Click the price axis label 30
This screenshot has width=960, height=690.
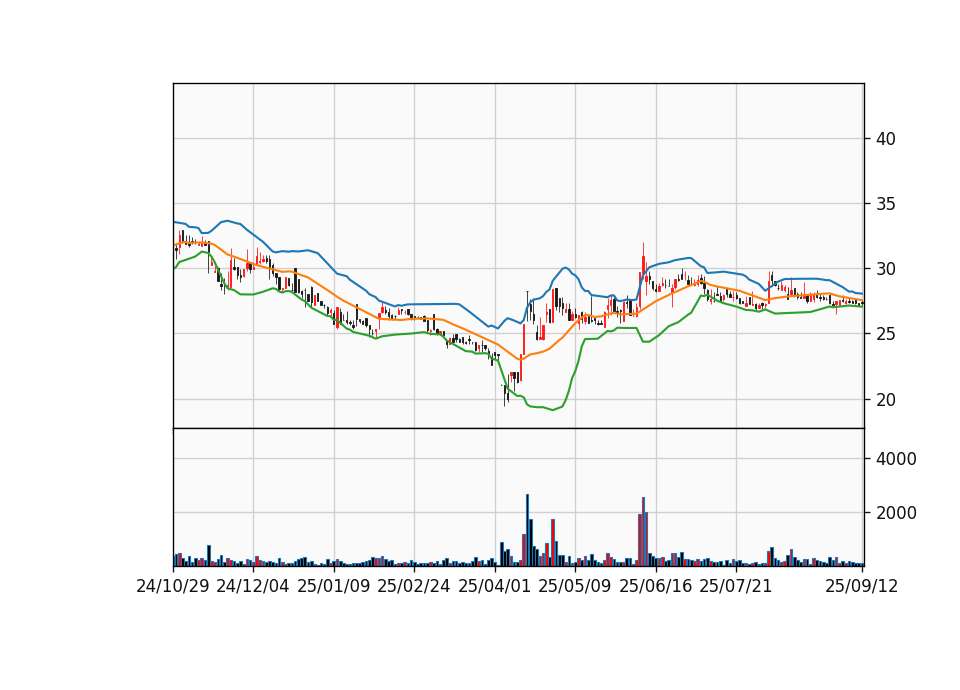coord(885,269)
